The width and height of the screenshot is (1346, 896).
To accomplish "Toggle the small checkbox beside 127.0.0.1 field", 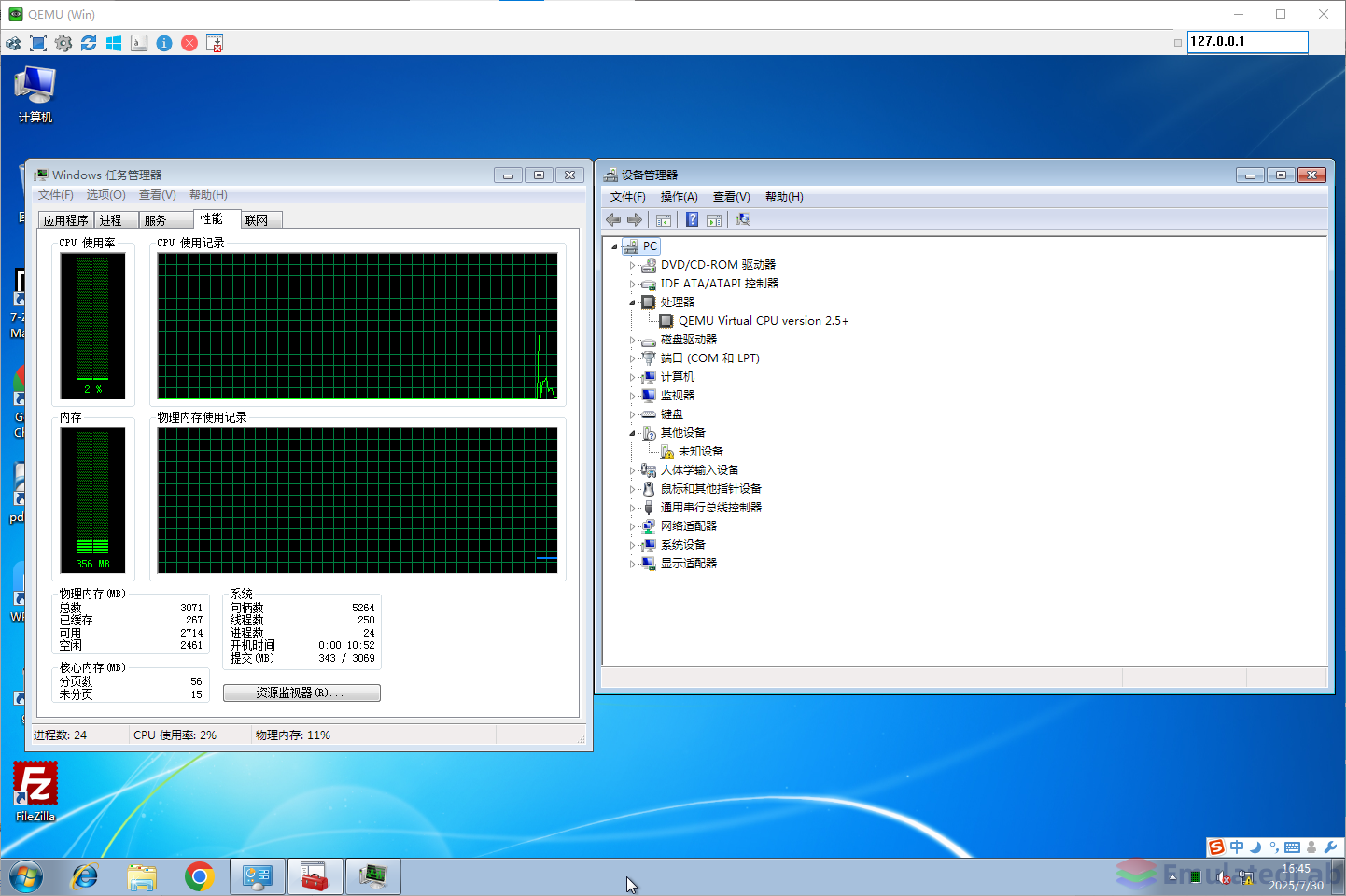I will tap(1178, 43).
